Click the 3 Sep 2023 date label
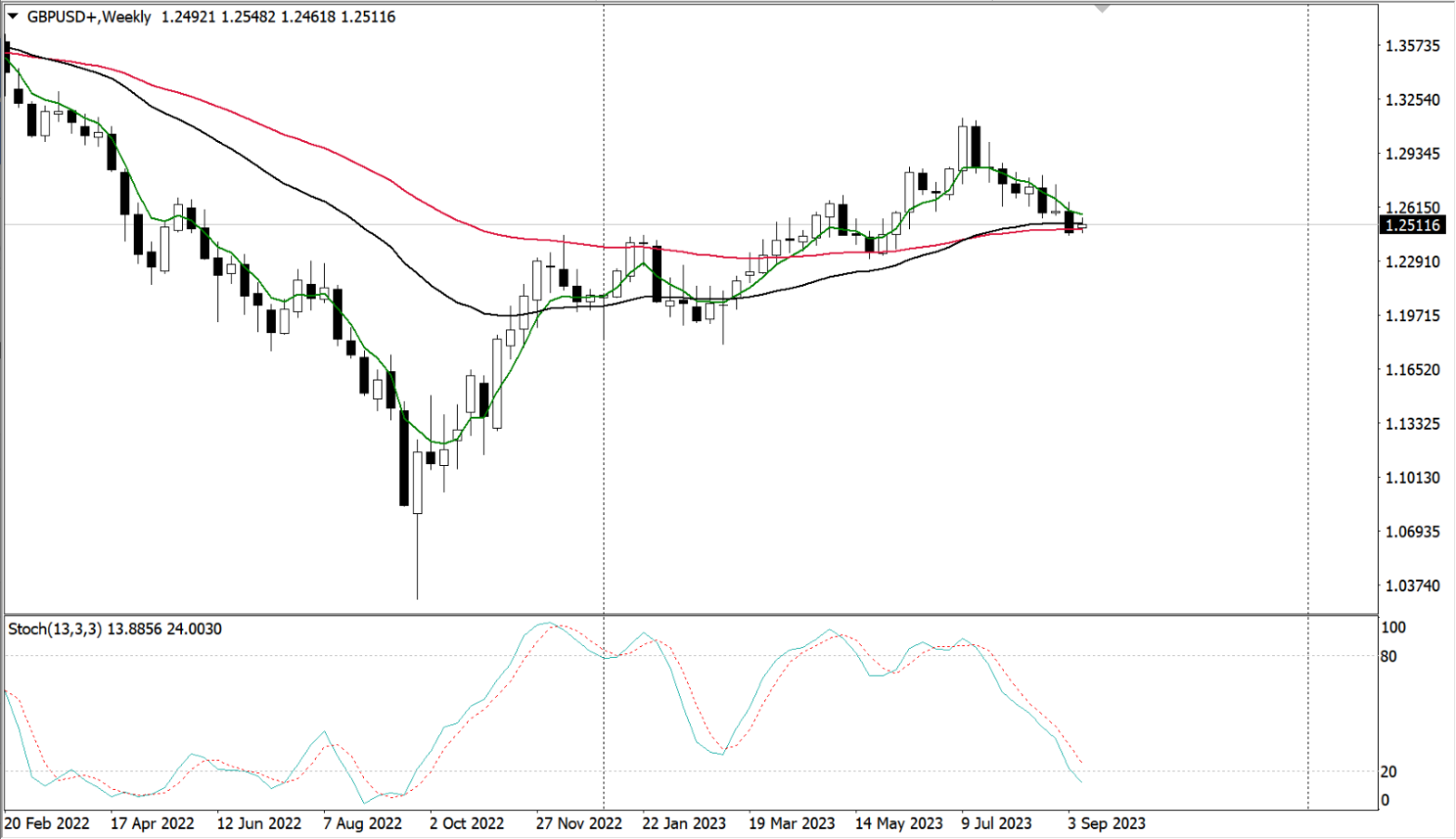This screenshot has width=1456, height=839. coord(1106,823)
